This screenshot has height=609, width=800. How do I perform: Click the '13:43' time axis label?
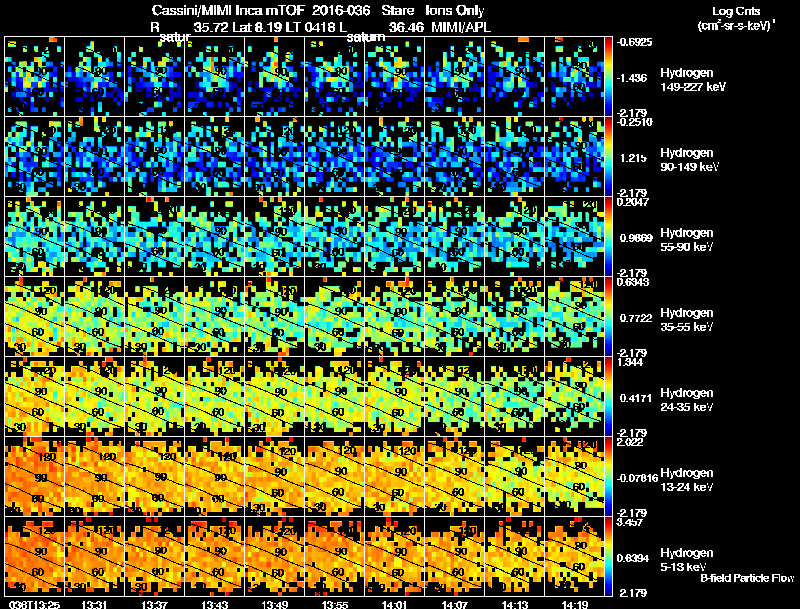click(214, 604)
